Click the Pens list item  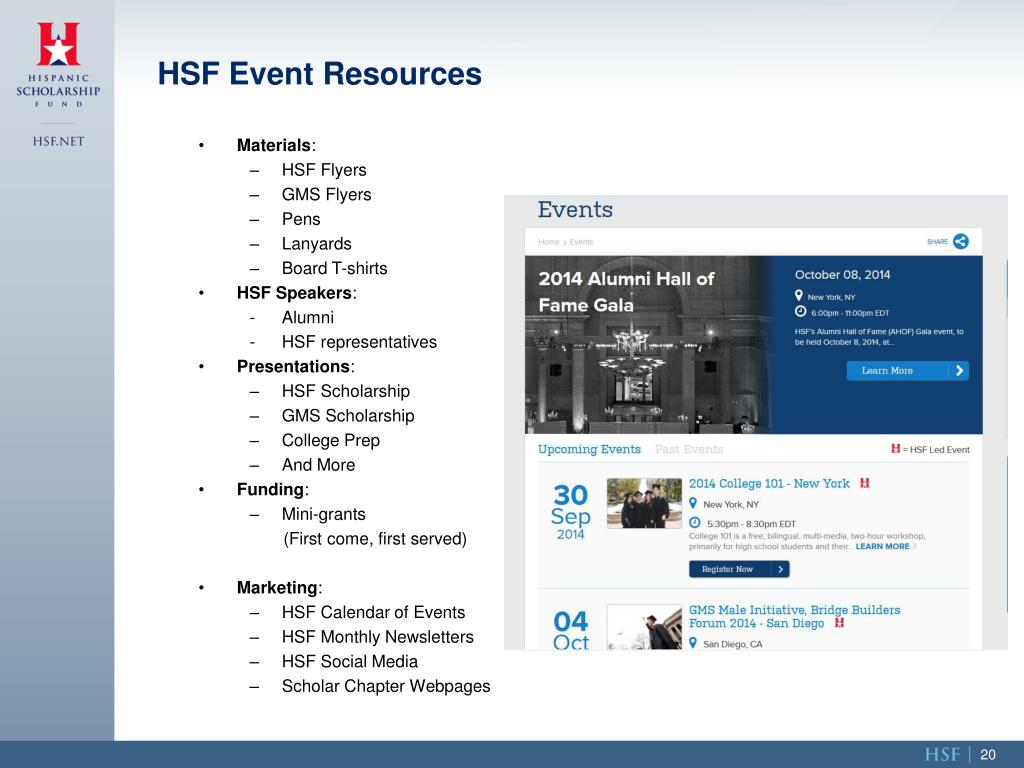(x=301, y=219)
